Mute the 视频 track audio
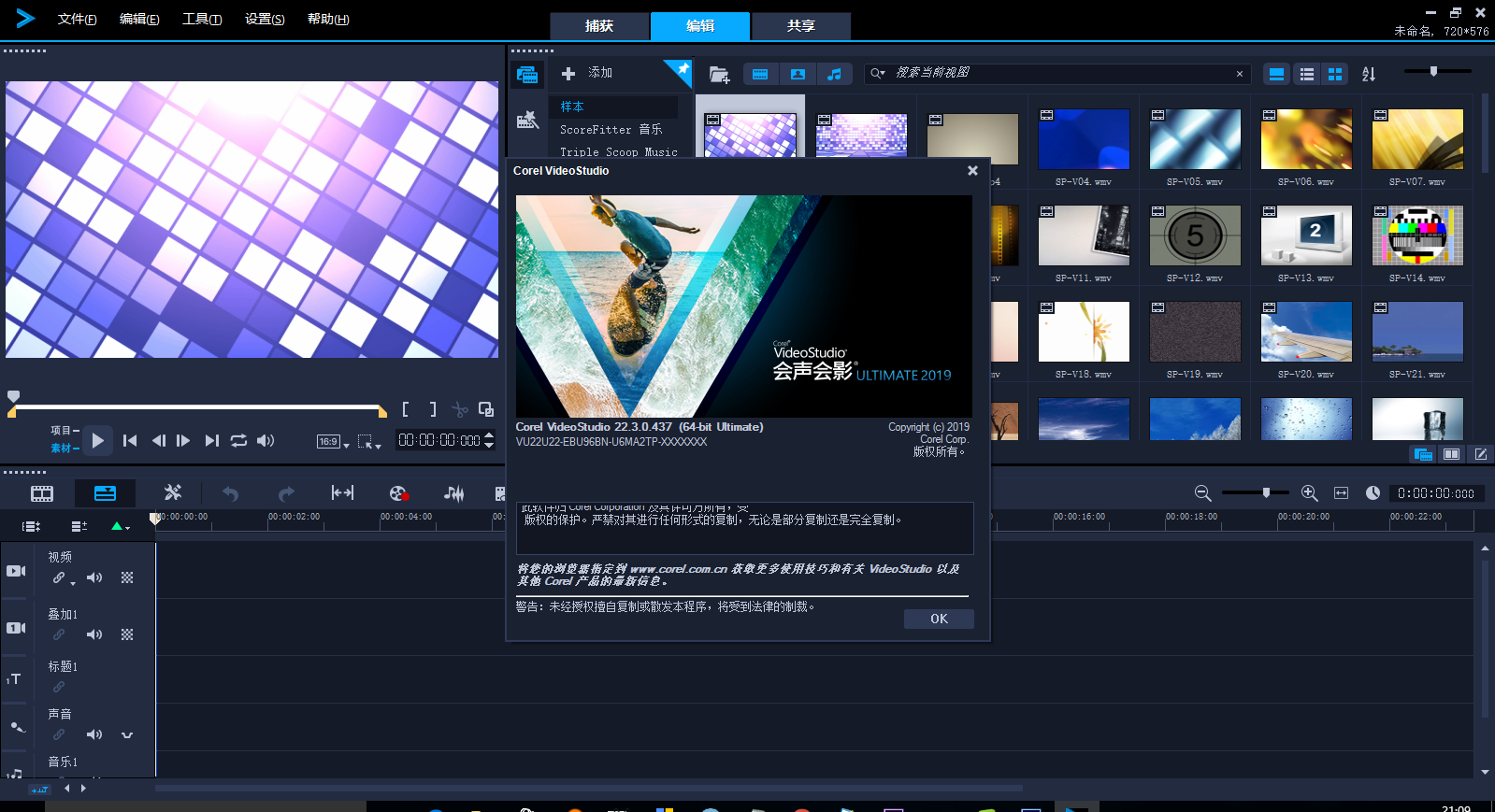 point(94,577)
